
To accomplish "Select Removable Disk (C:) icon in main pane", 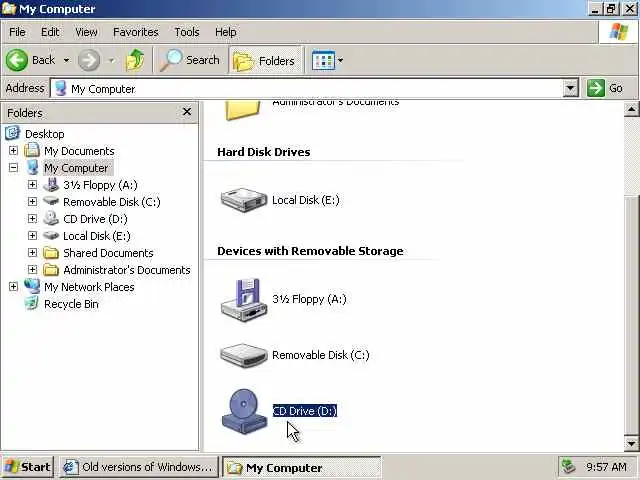I will (x=244, y=355).
